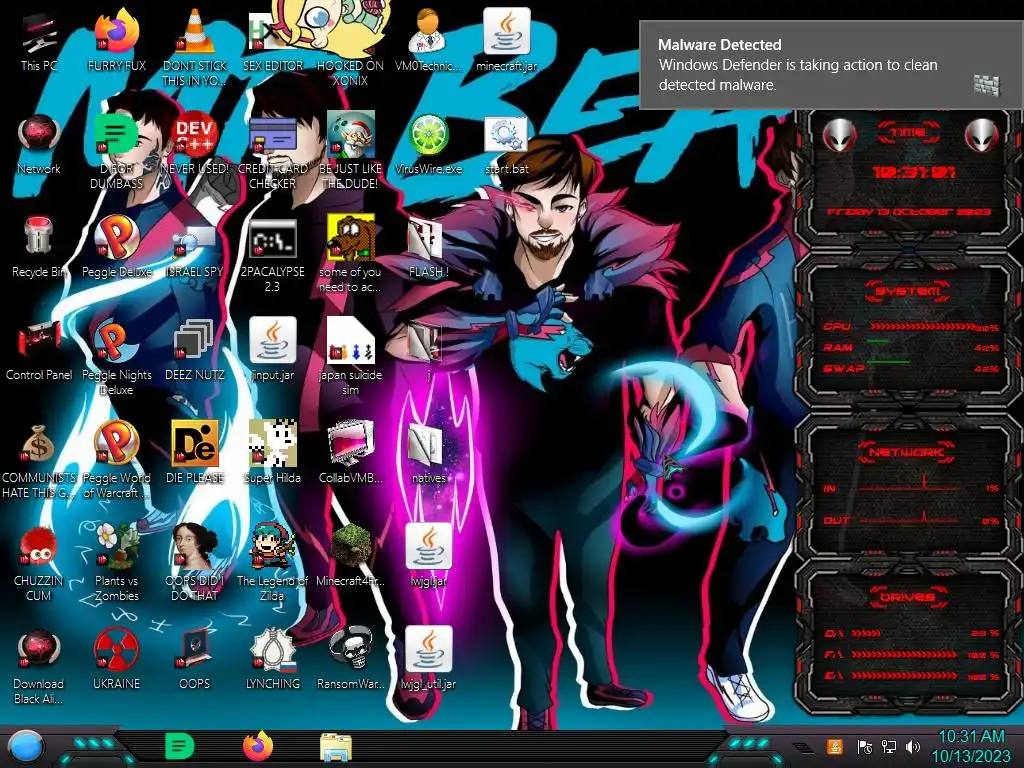This screenshot has height=768, width=1024.
Task: Open the network tray icon
Action: coord(889,746)
